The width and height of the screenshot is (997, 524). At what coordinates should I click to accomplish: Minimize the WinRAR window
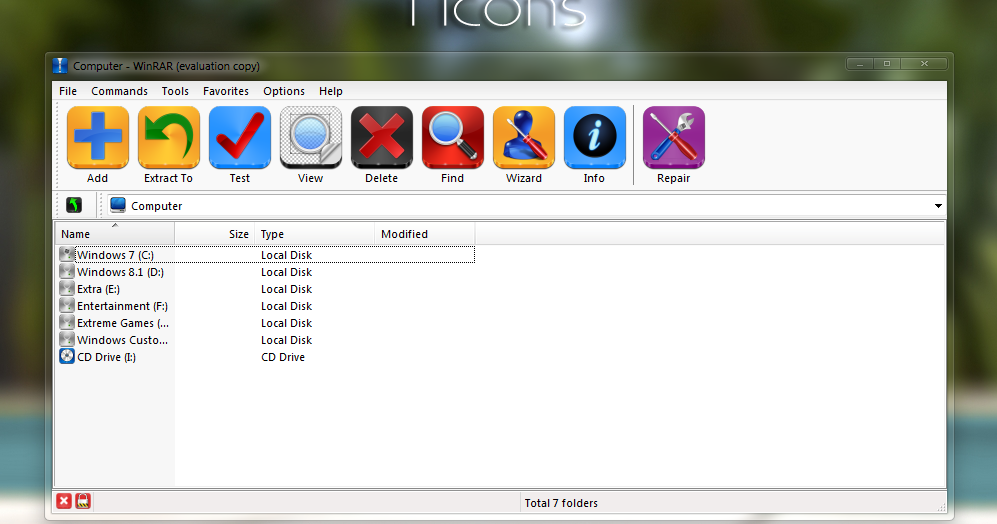point(860,64)
